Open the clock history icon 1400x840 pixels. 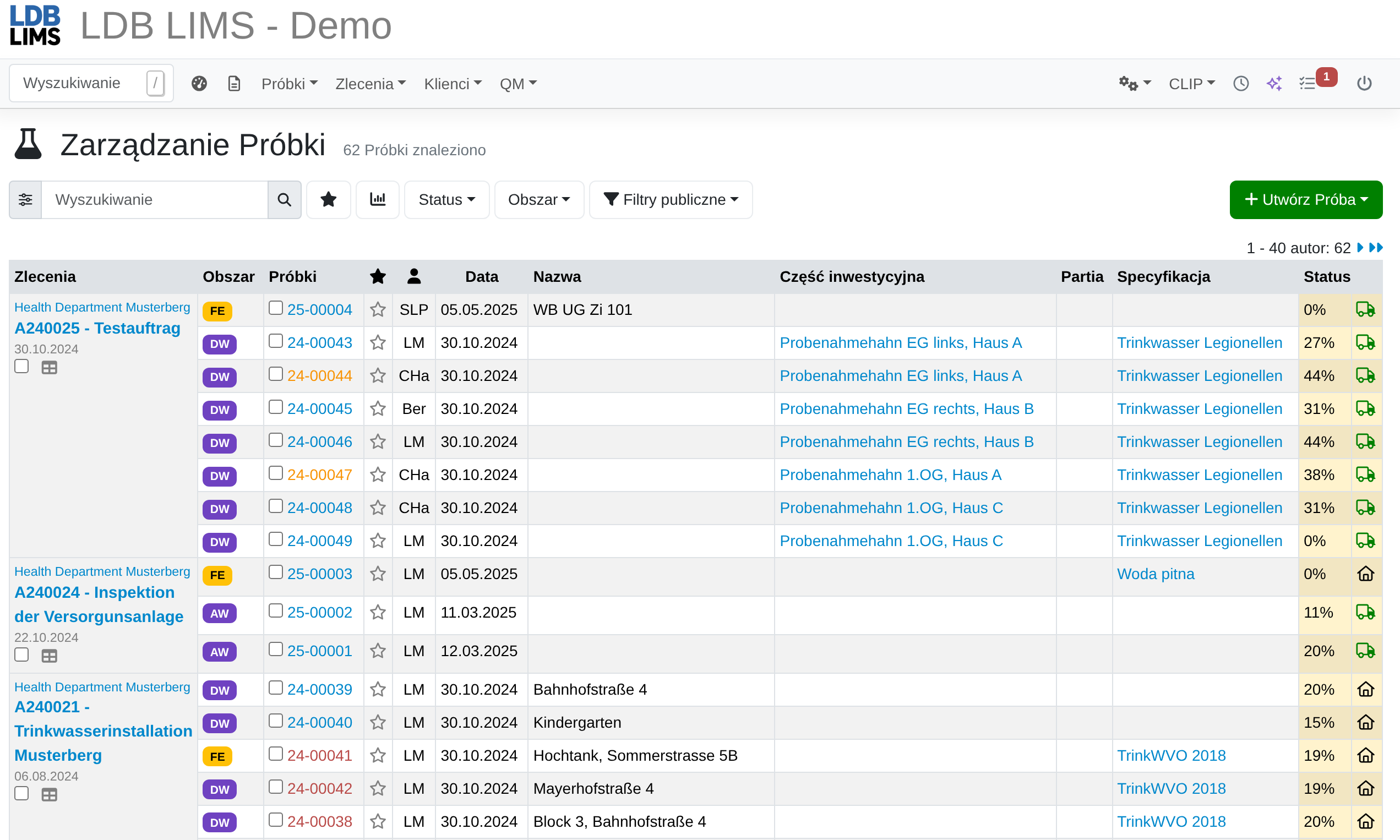[x=1241, y=84]
